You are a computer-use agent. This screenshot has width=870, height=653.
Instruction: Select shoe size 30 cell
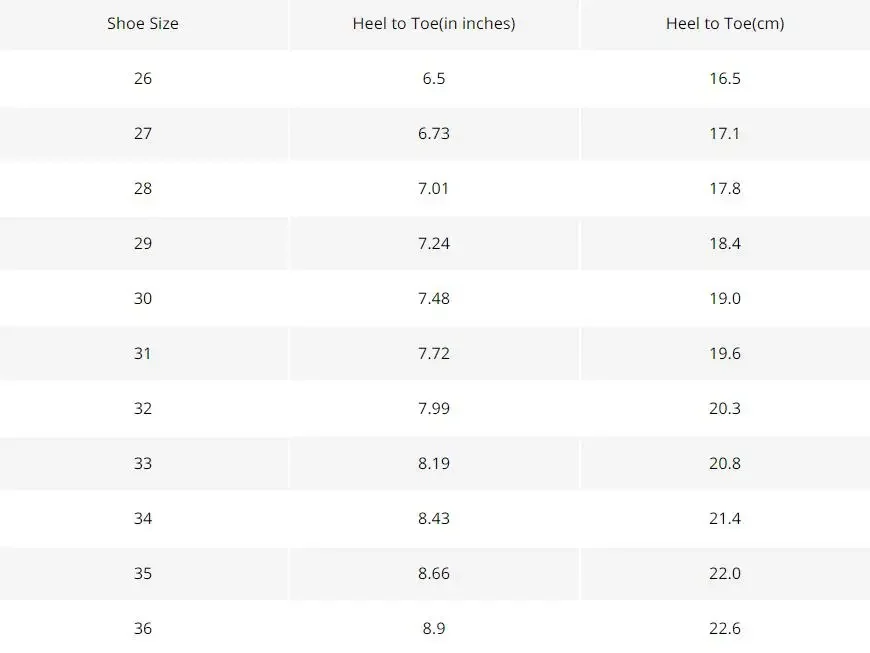(x=143, y=299)
